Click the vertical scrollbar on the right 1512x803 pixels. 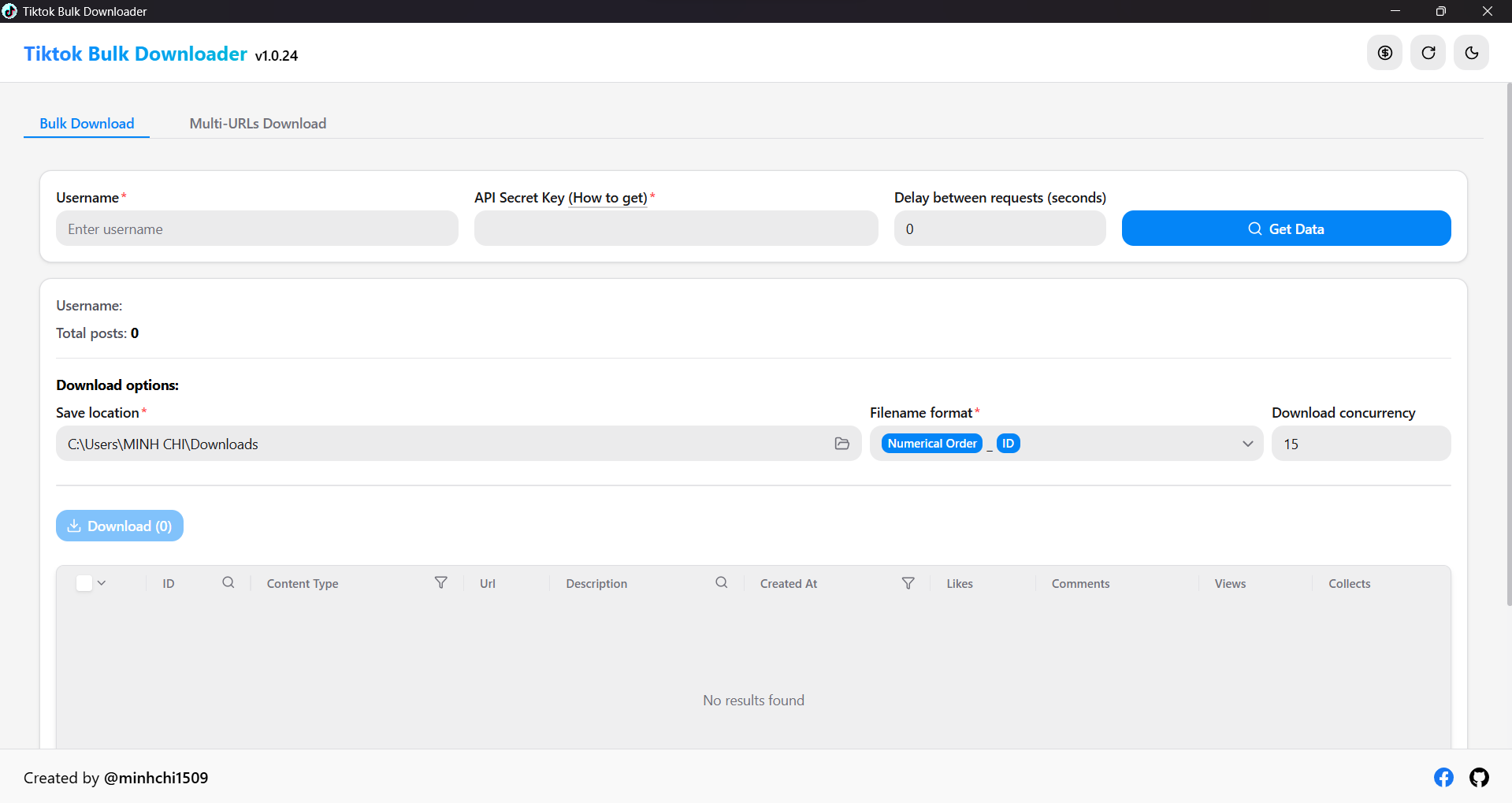tap(1509, 344)
